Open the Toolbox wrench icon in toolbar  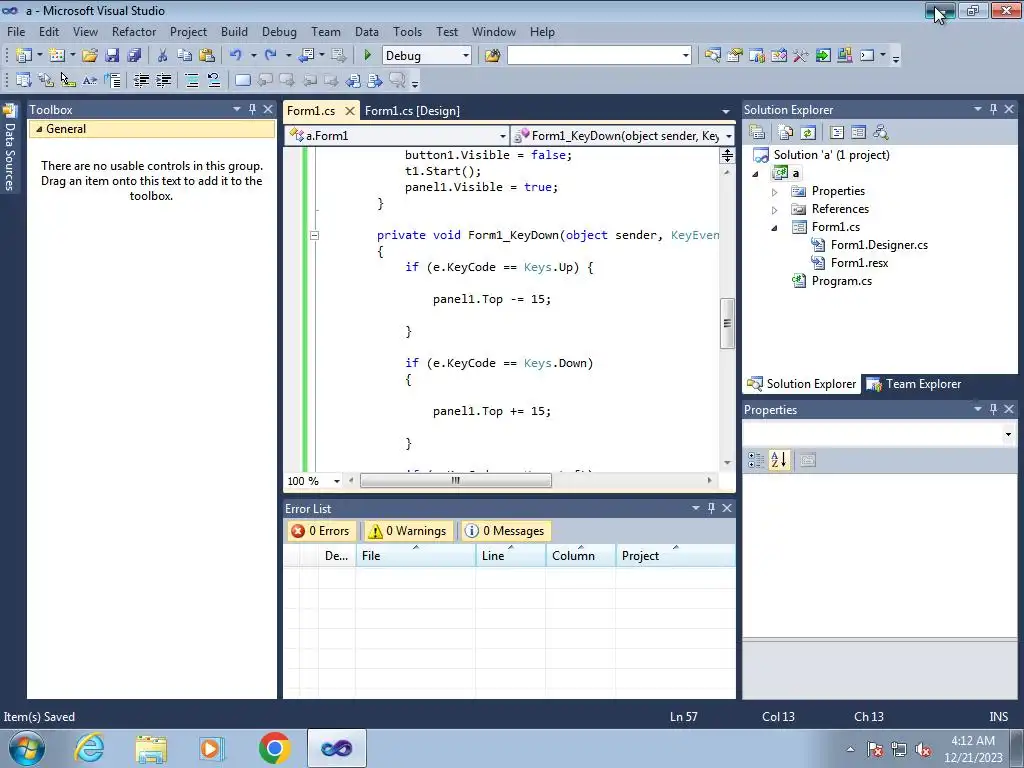click(x=801, y=56)
